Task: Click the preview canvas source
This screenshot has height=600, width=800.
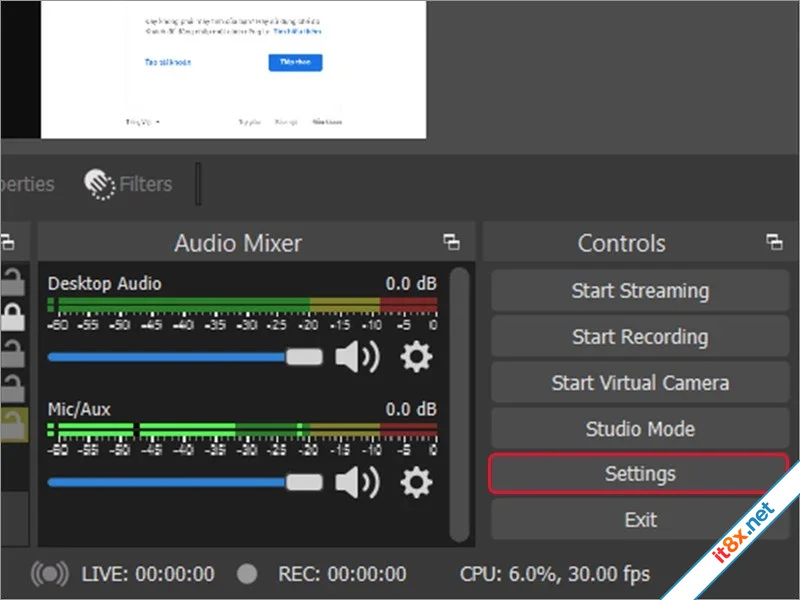Action: coord(233,69)
